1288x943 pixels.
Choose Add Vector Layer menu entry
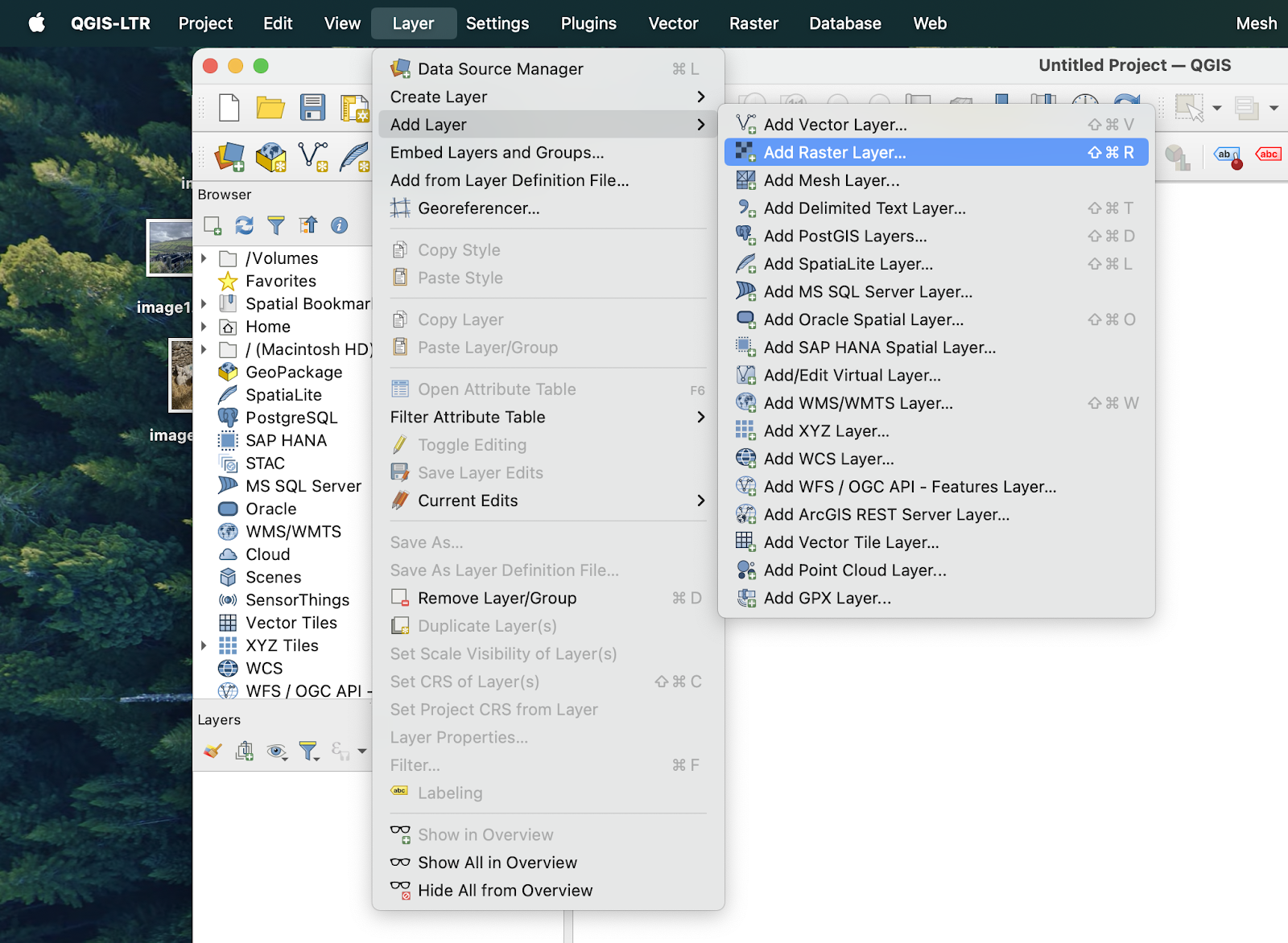point(936,125)
